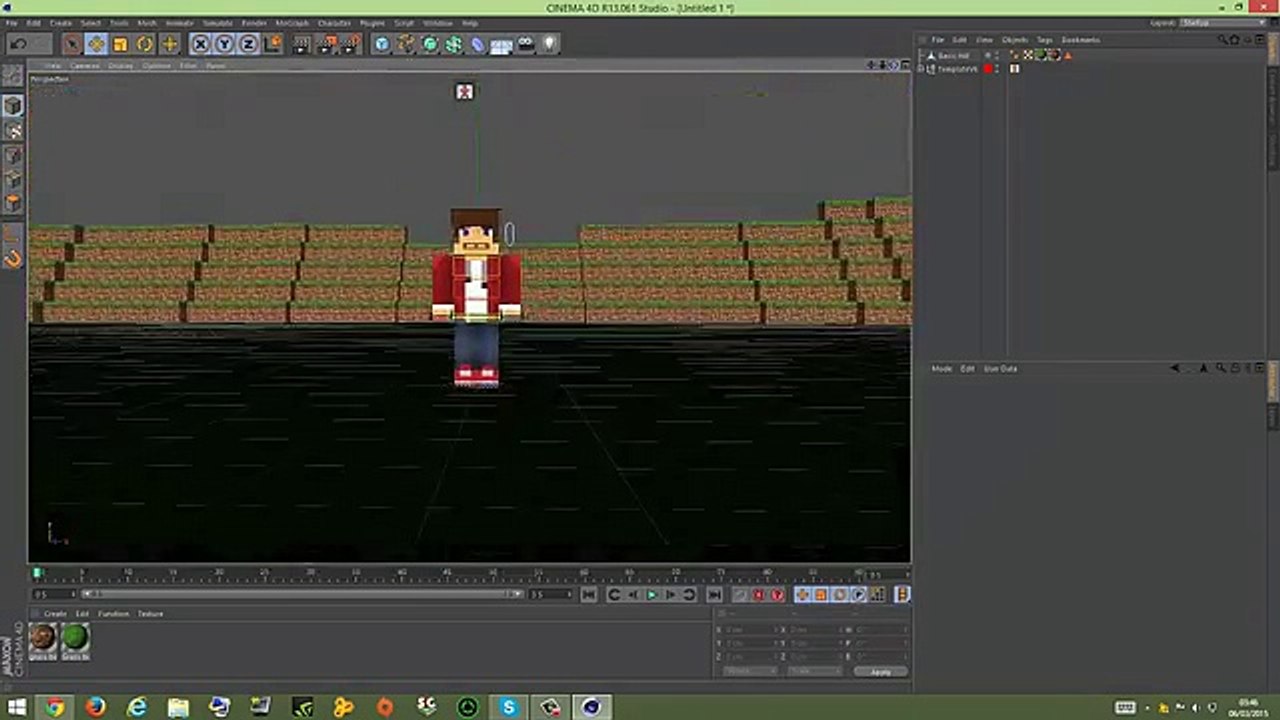Open the MoGraph menu
Screen dimensions: 1280x720
[293, 22]
